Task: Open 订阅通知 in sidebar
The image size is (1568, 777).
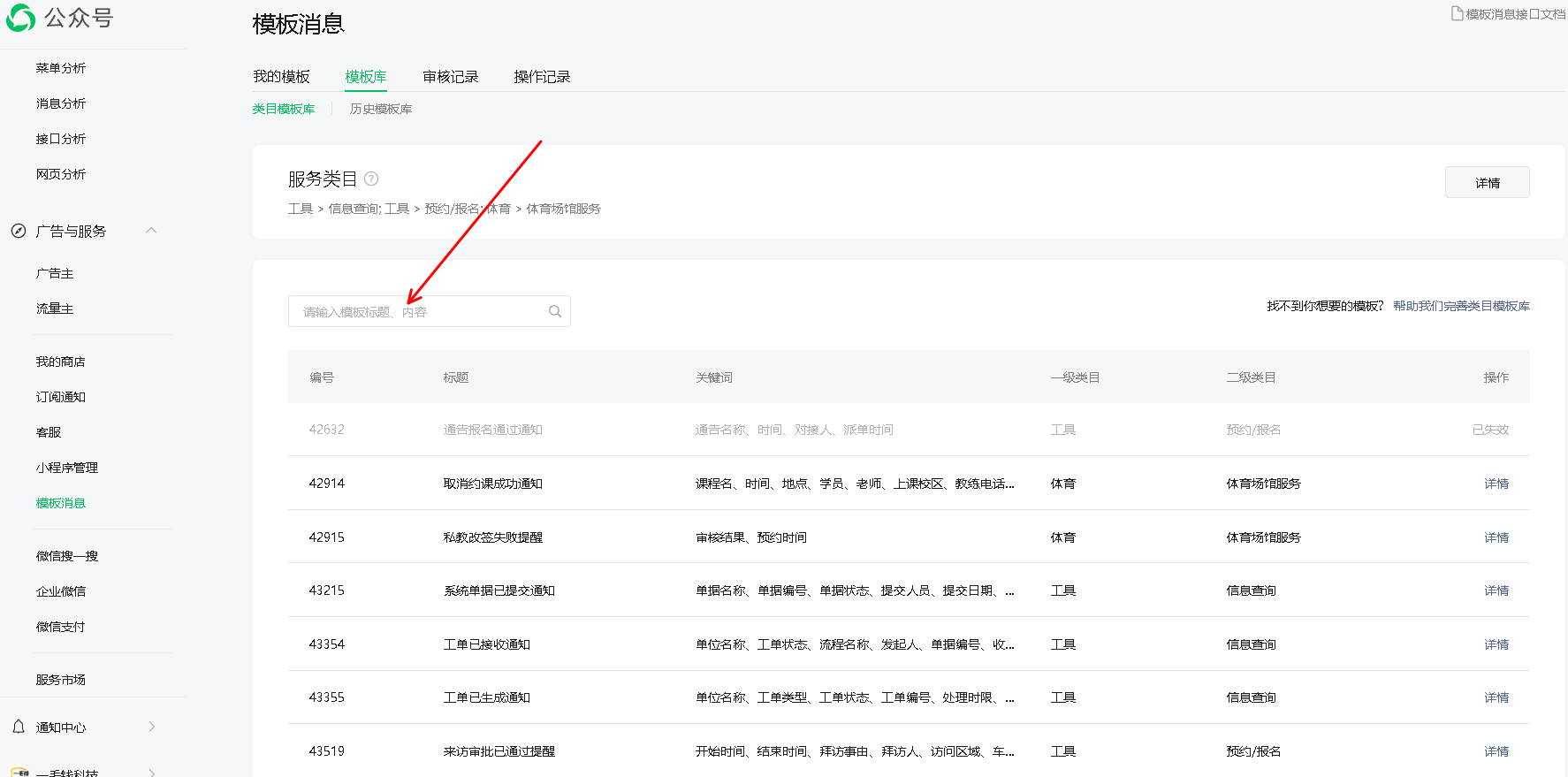Action: 61,397
